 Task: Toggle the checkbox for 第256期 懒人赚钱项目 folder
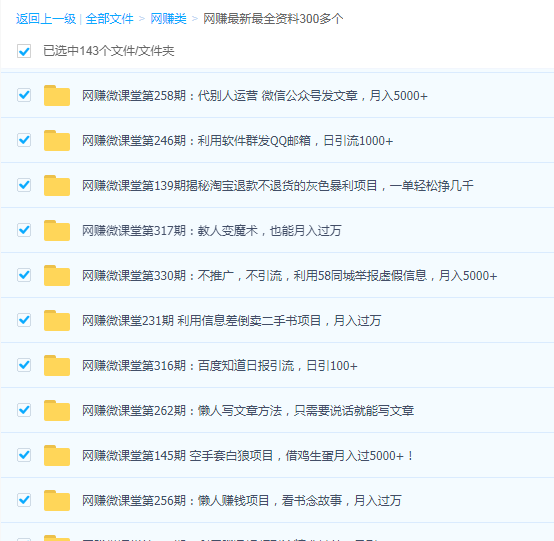pos(24,500)
